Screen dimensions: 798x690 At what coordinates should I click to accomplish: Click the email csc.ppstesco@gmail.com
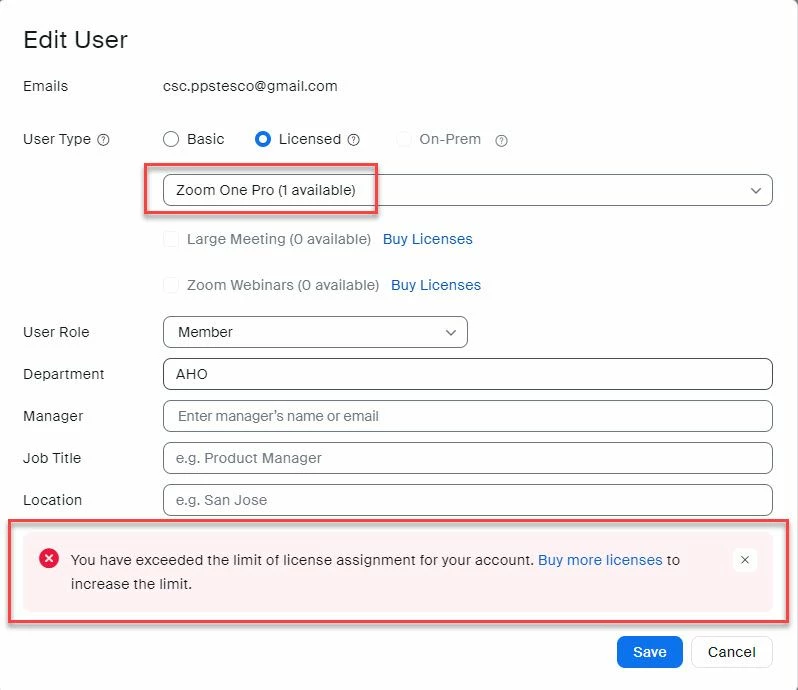(250, 87)
